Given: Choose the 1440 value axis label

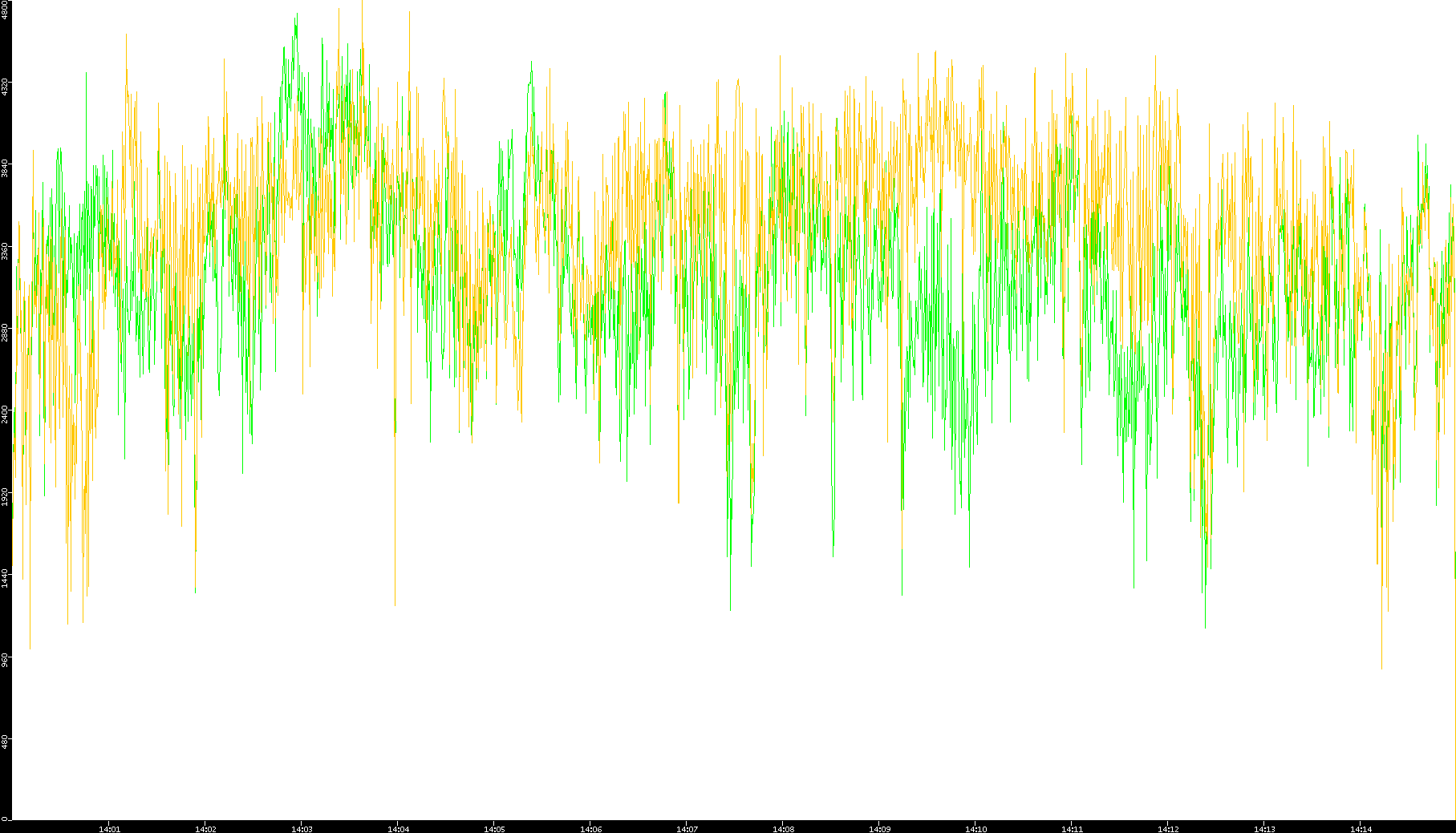Looking at the screenshot, I should coord(5,578).
